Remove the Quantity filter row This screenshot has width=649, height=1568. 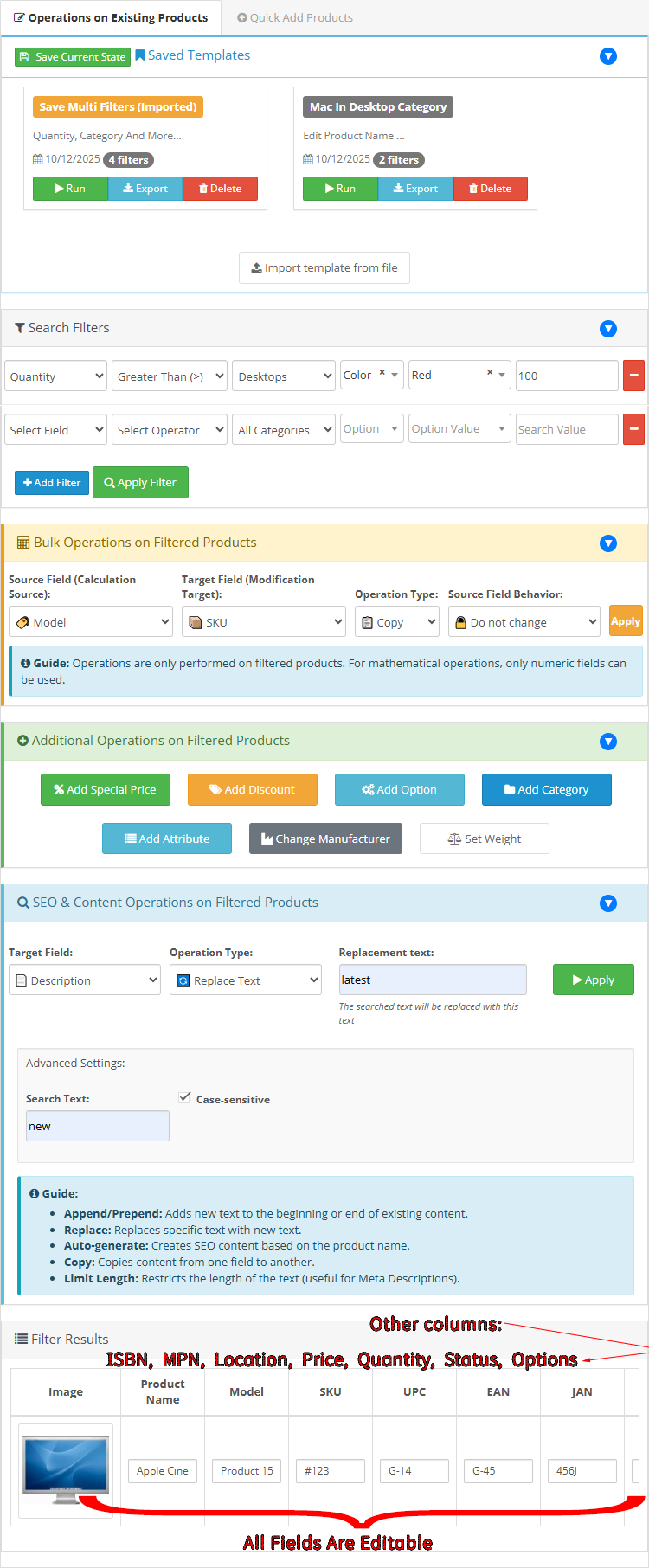(633, 376)
